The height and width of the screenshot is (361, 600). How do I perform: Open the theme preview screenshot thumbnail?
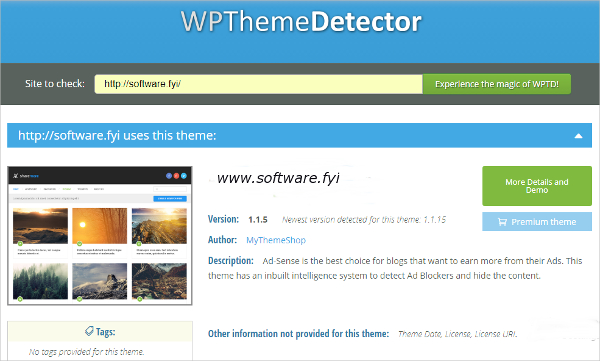100,236
